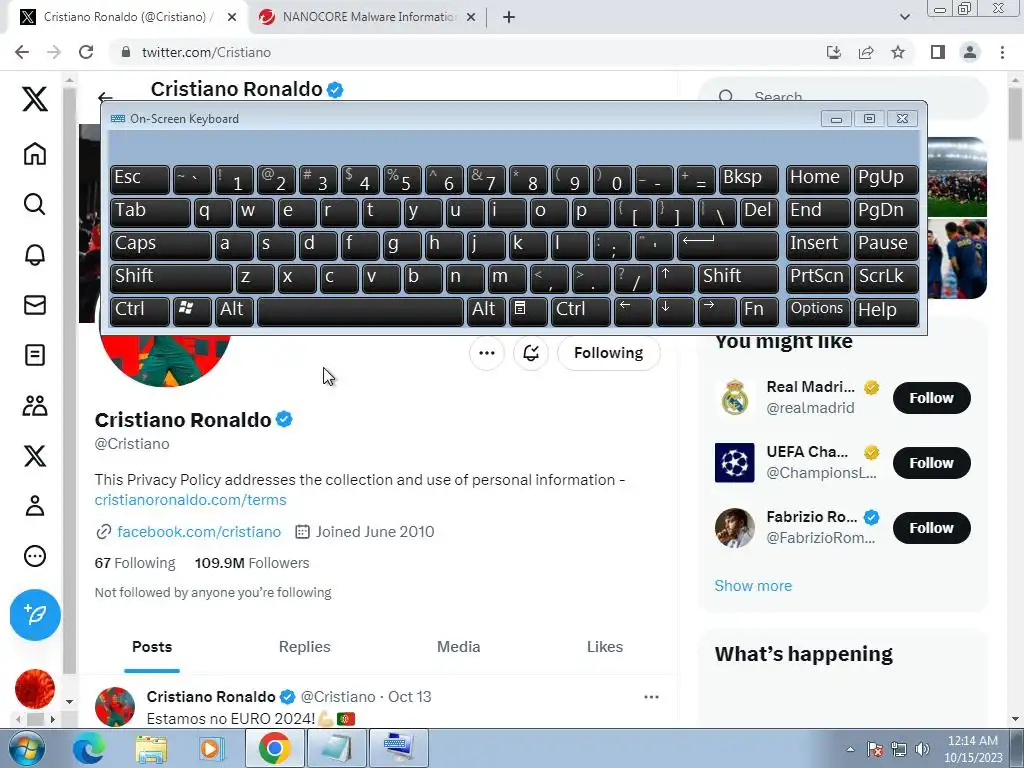Select the Likes tab
This screenshot has height=768, width=1024.
(605, 647)
